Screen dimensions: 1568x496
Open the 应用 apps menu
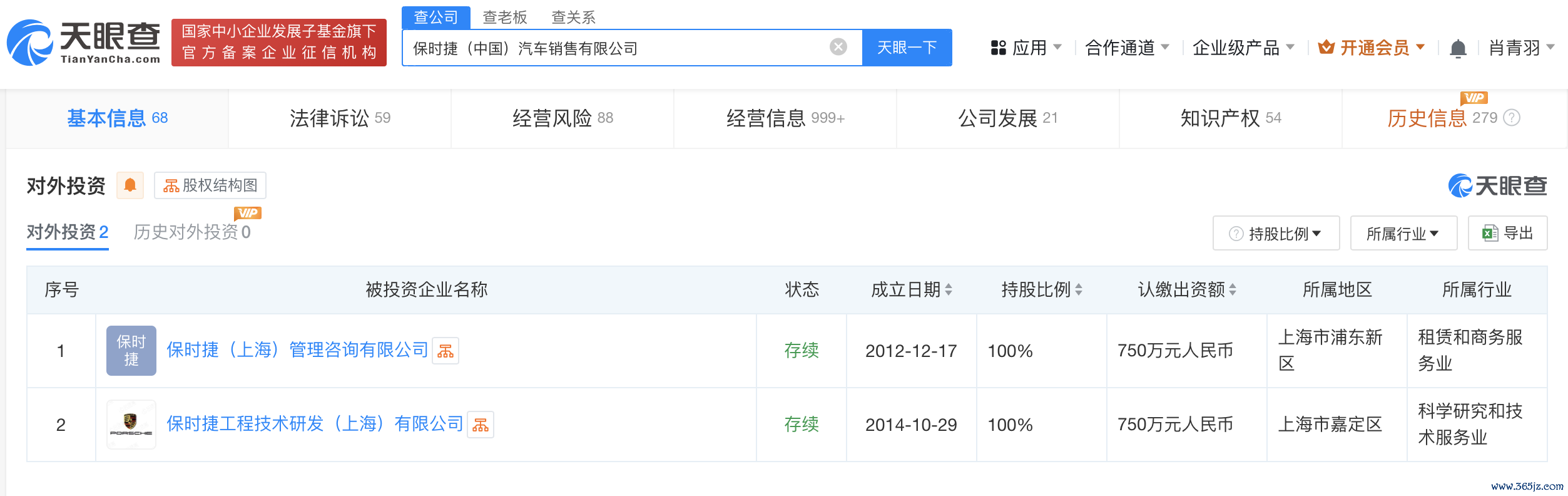click(1026, 48)
